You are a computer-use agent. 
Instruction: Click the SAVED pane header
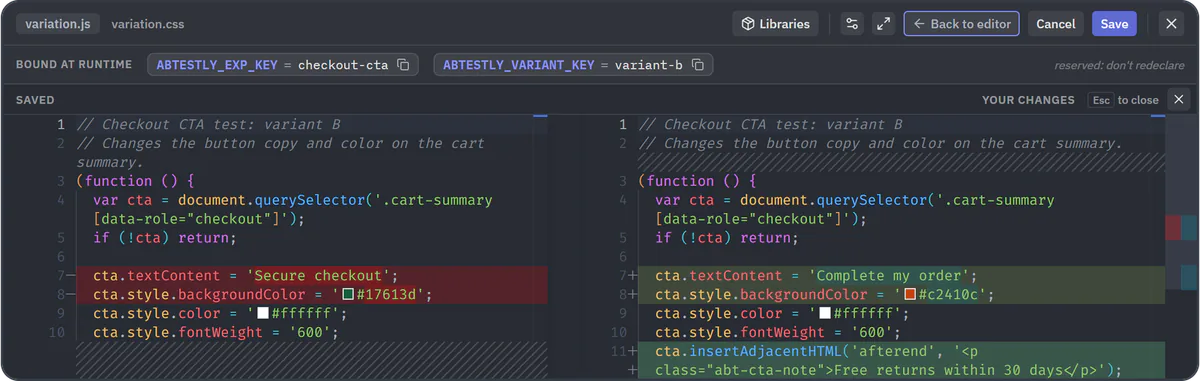click(35, 100)
